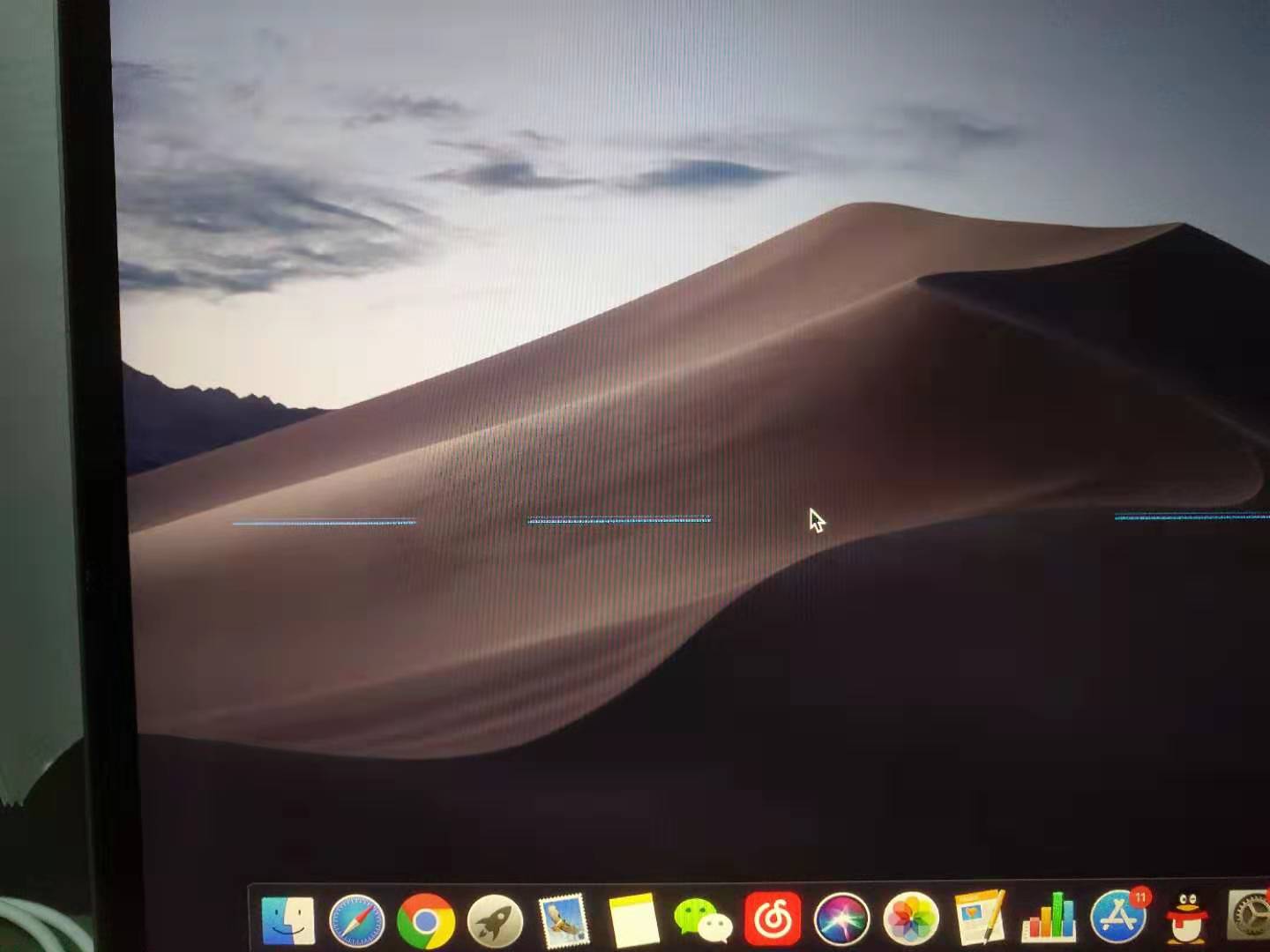Activate Siri from the dock
This screenshot has width=1270, height=952.
tap(841, 919)
